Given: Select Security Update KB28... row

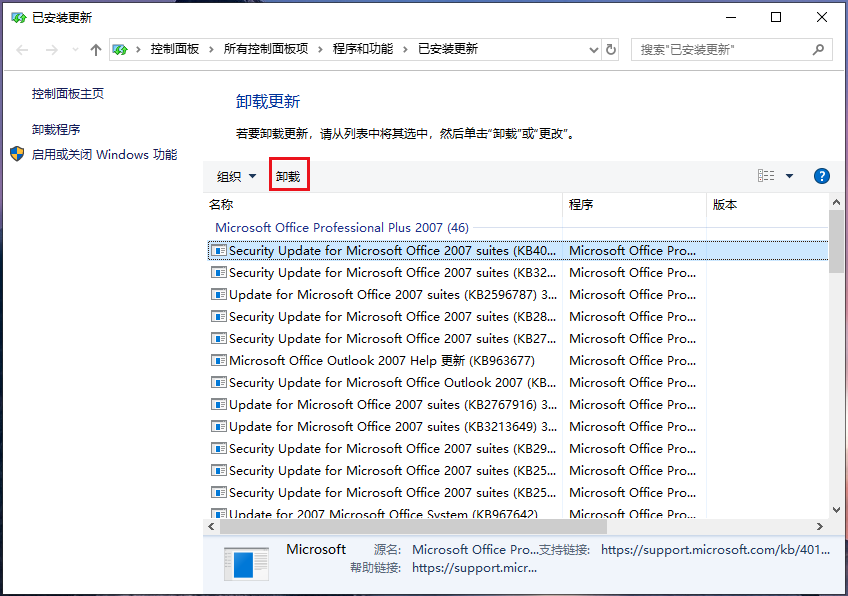Looking at the screenshot, I should tap(518, 316).
